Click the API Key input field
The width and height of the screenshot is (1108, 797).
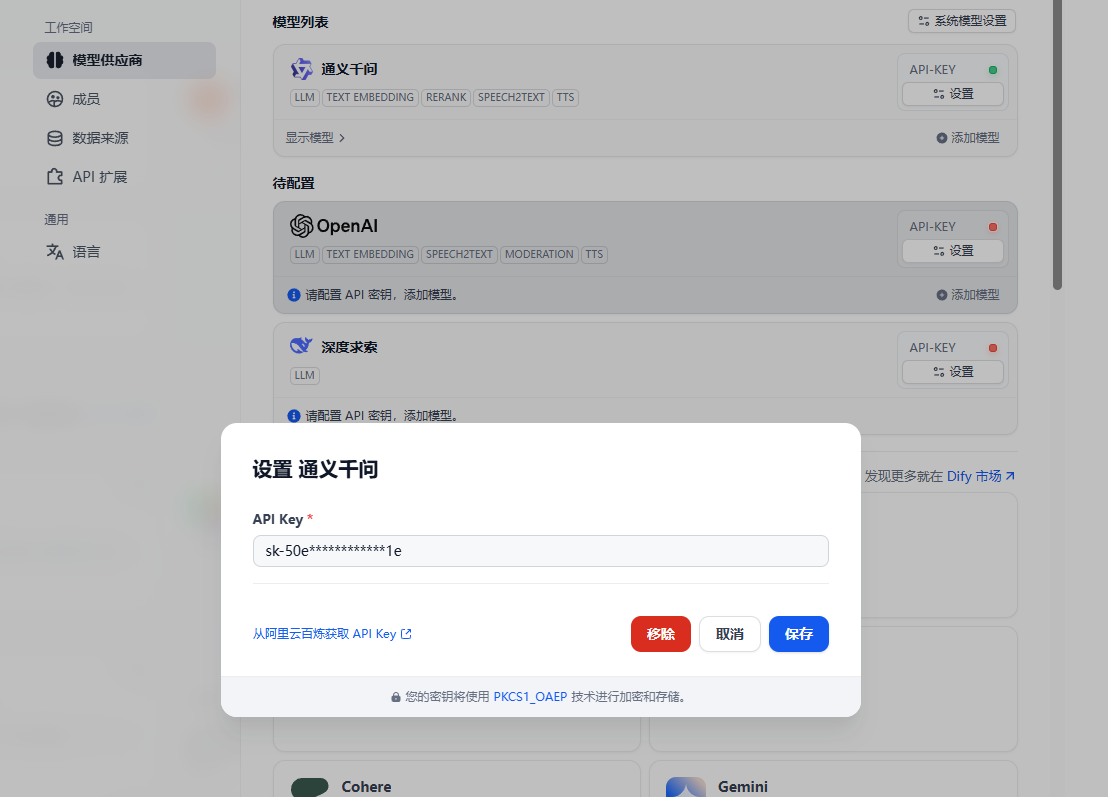(x=541, y=551)
